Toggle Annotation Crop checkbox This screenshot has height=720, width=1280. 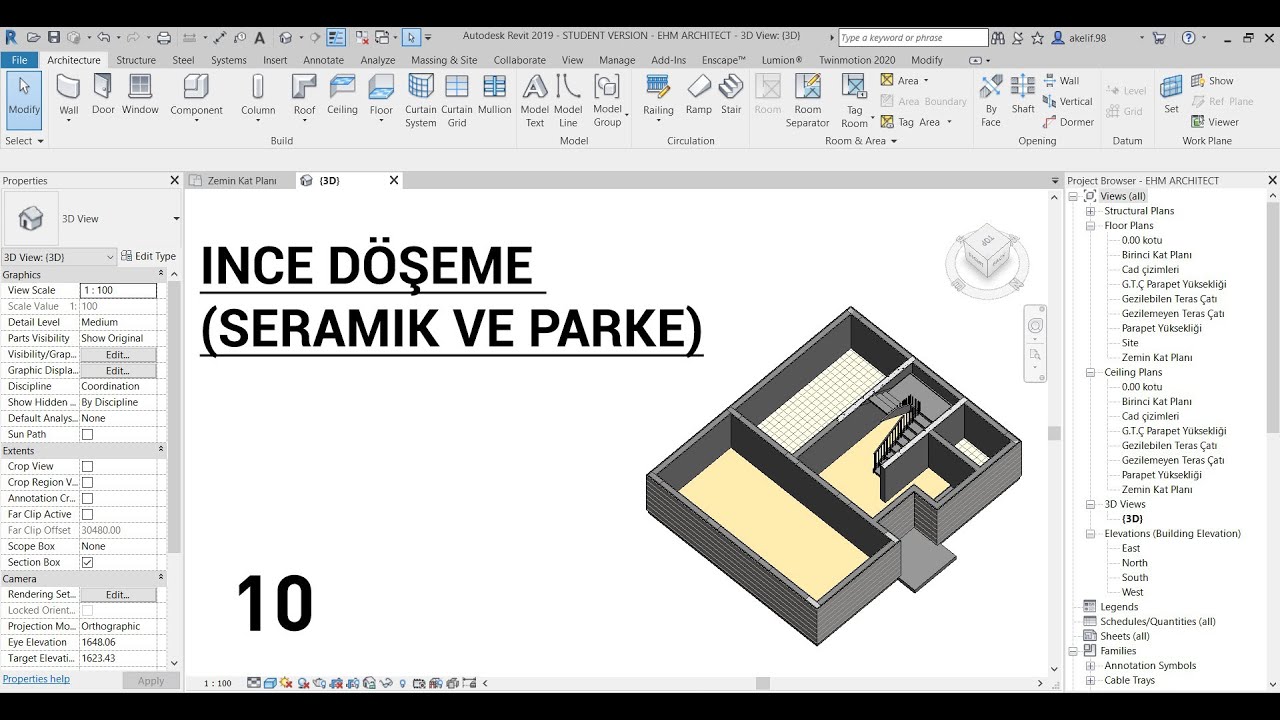(x=87, y=498)
